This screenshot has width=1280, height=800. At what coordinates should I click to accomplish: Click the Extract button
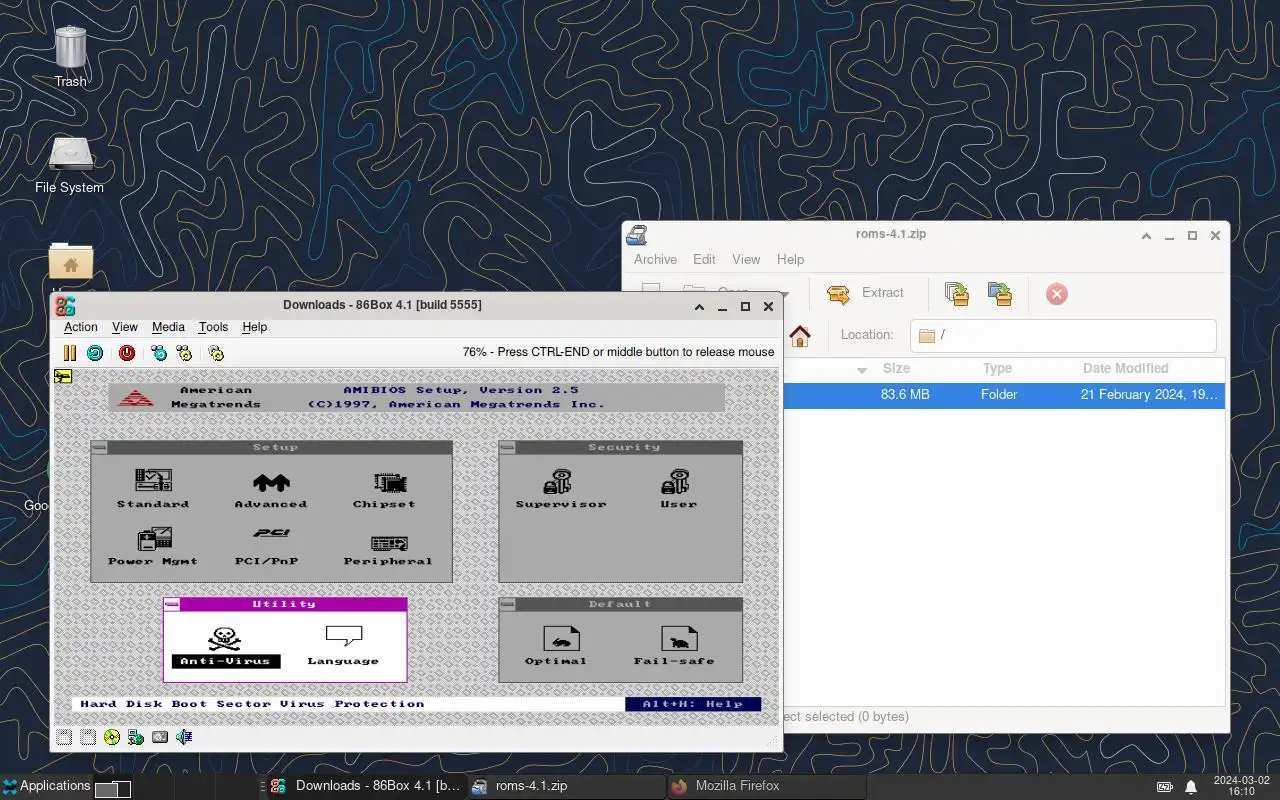[865, 293]
